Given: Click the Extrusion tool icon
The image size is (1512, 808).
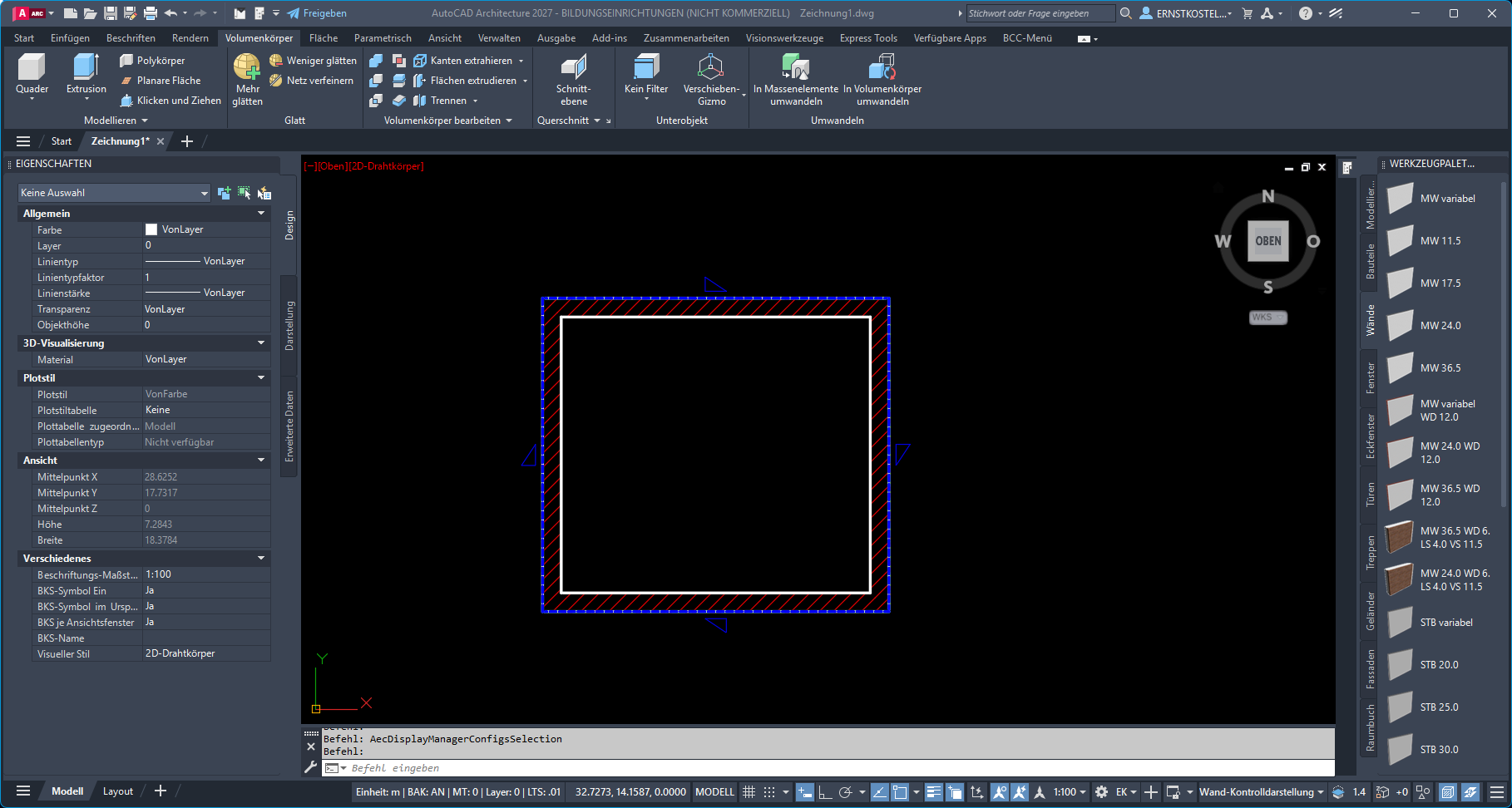Looking at the screenshot, I should [86, 67].
